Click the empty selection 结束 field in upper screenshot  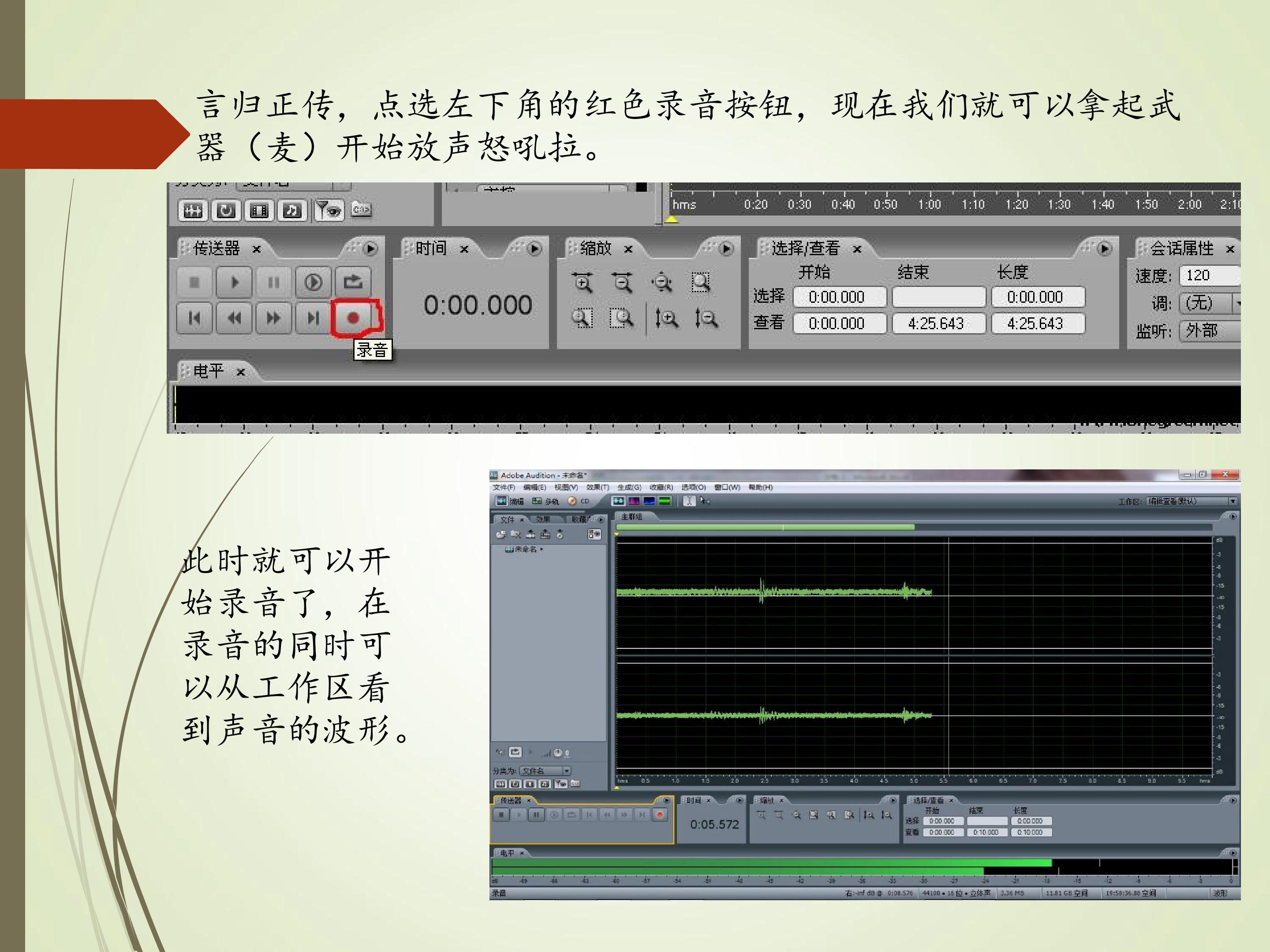939,297
